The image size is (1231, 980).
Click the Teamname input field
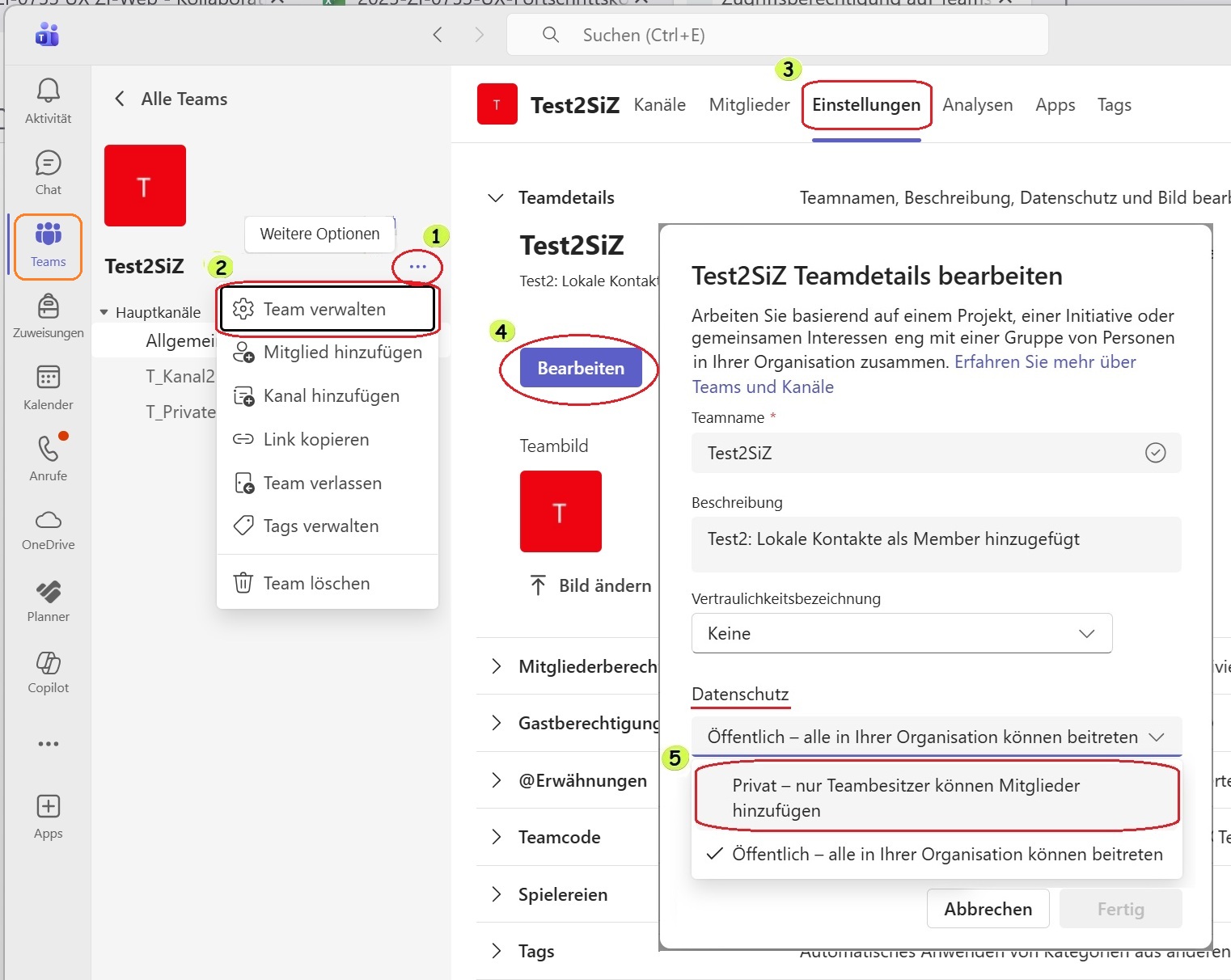(922, 453)
